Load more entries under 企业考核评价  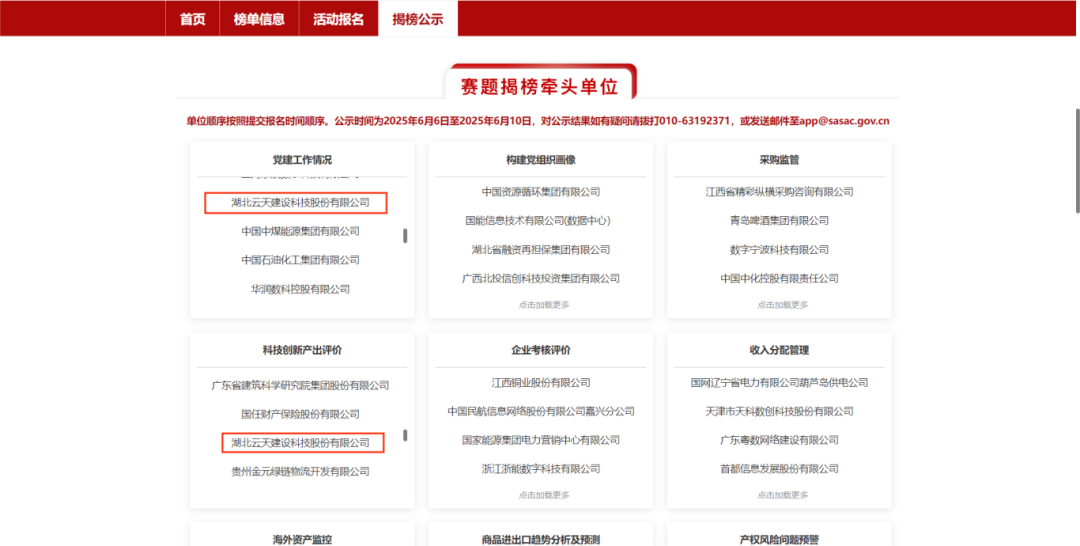click(x=544, y=495)
